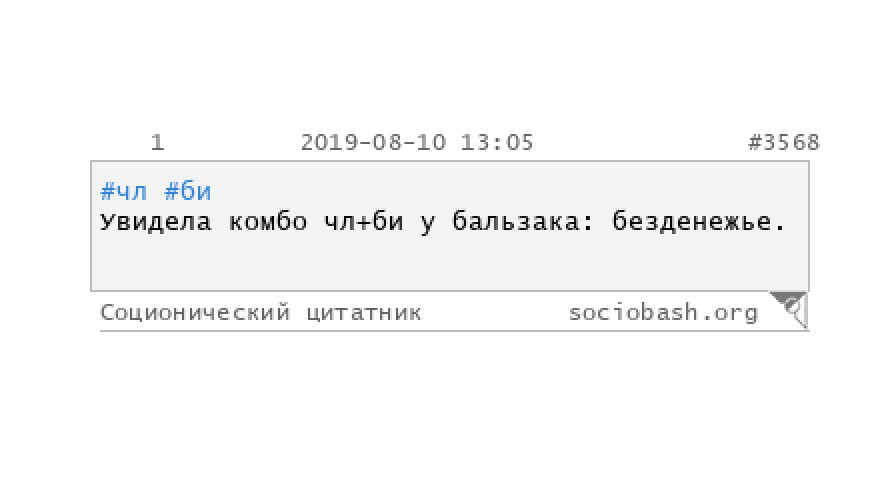This screenshot has height=480, width=888.
Task: Click the single letter у in quote
Action: tap(428, 222)
